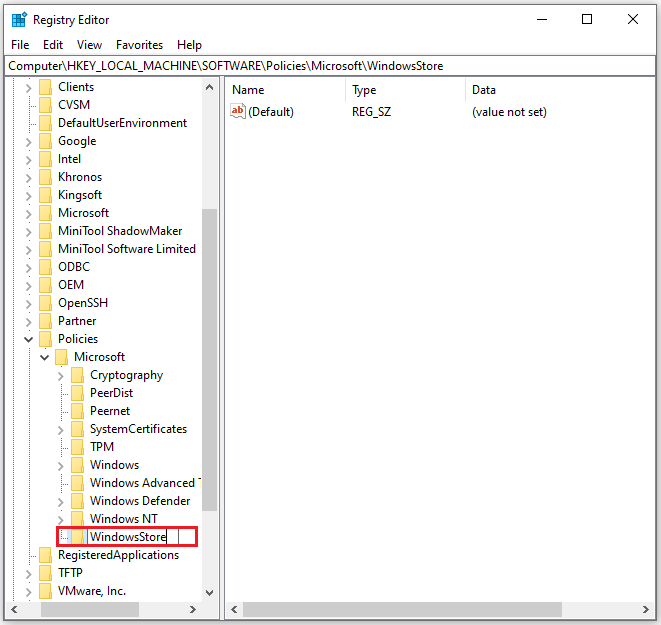
Task: Expand the VMware, Inc. key
Action: [x=28, y=592]
